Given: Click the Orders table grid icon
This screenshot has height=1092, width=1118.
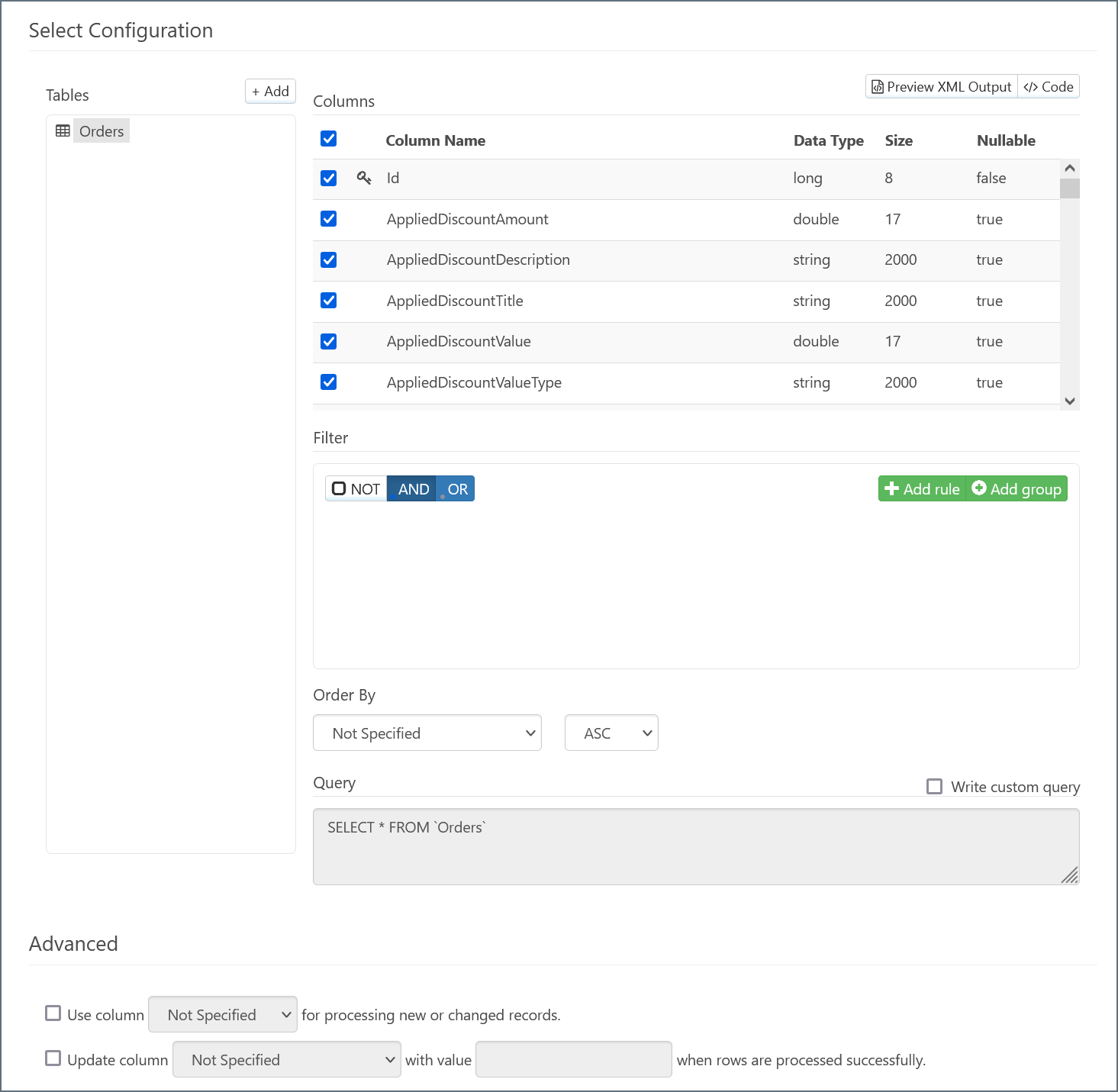Looking at the screenshot, I should (63, 130).
